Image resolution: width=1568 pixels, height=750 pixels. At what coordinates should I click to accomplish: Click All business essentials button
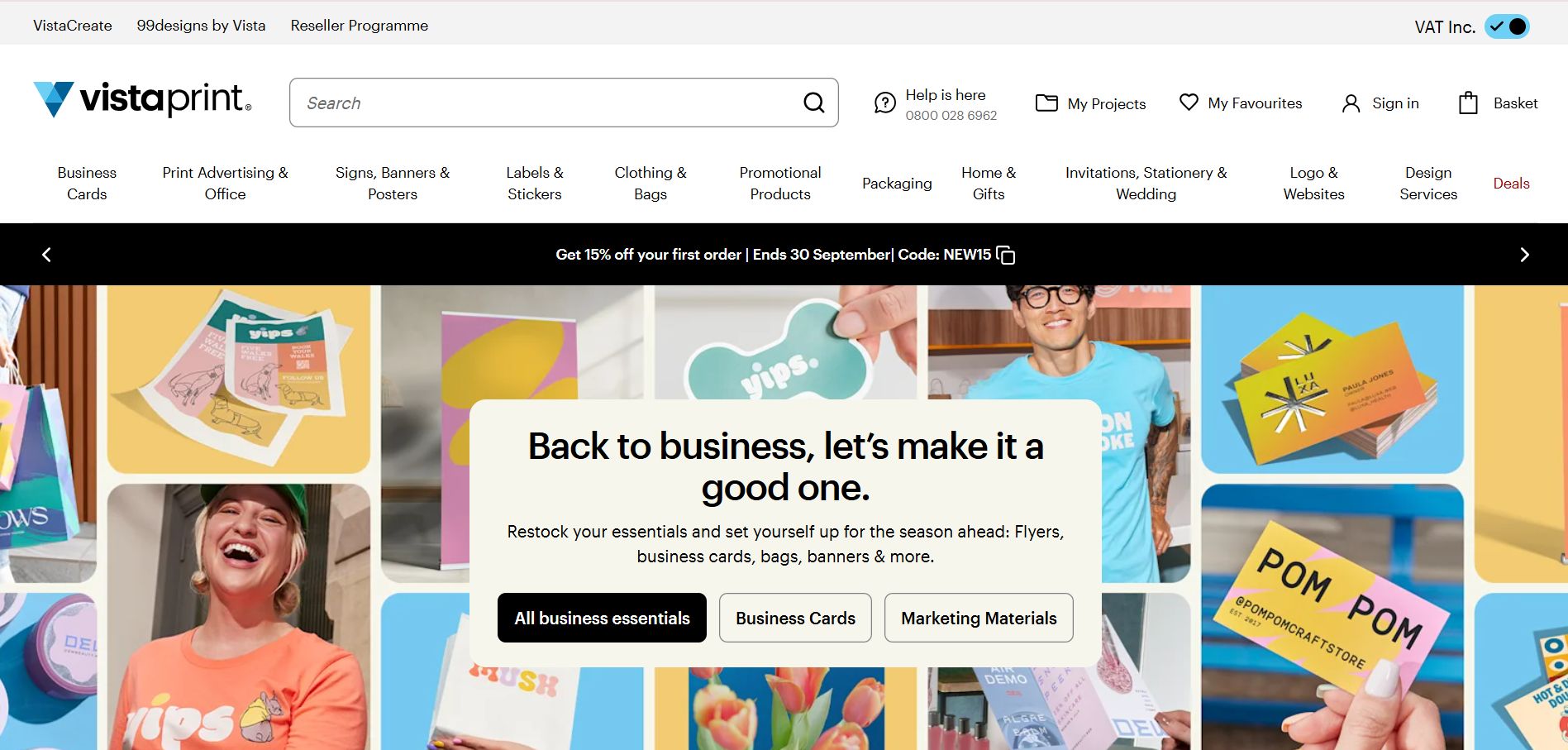(x=602, y=618)
